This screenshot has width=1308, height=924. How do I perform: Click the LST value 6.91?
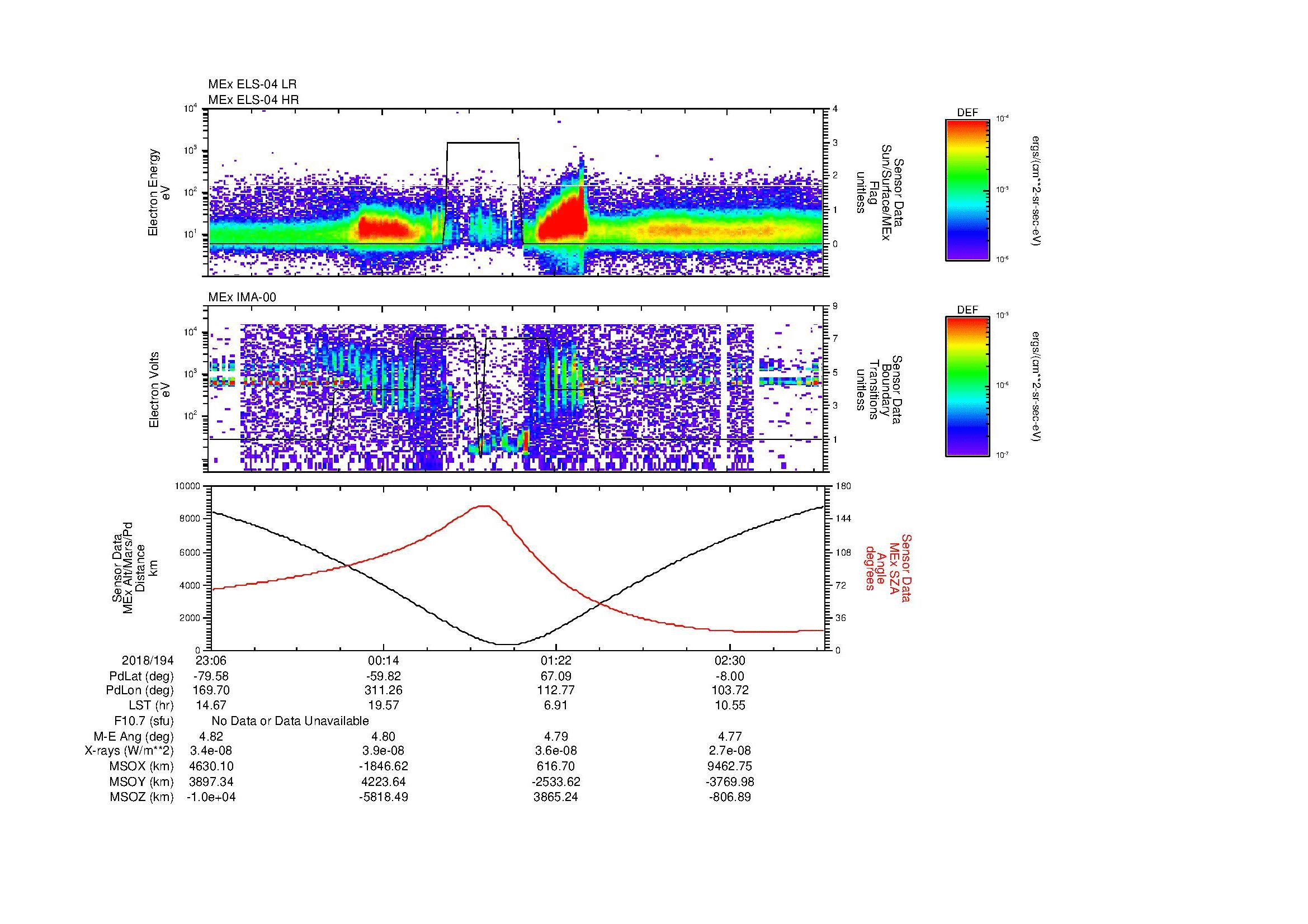tap(555, 705)
